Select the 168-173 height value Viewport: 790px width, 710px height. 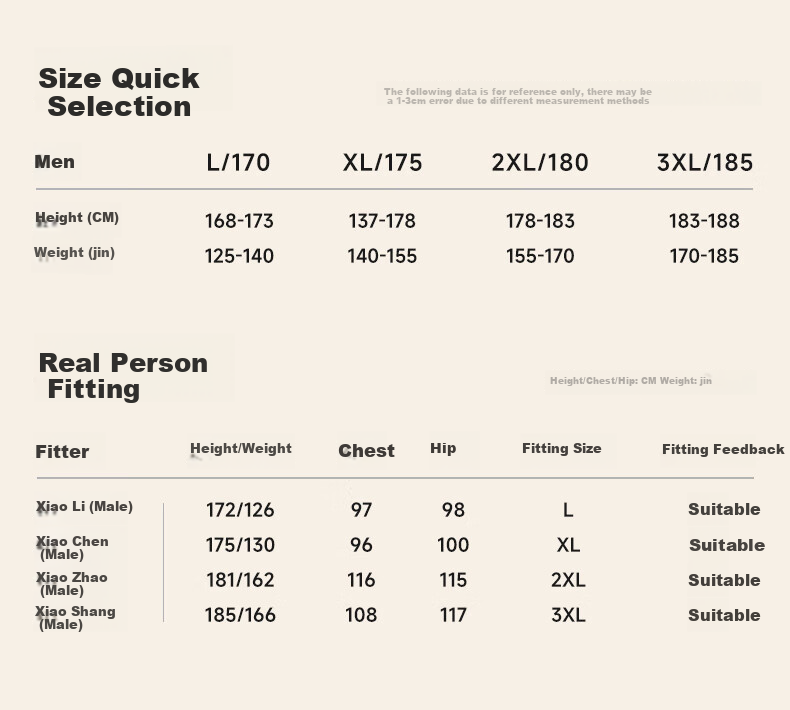click(239, 221)
